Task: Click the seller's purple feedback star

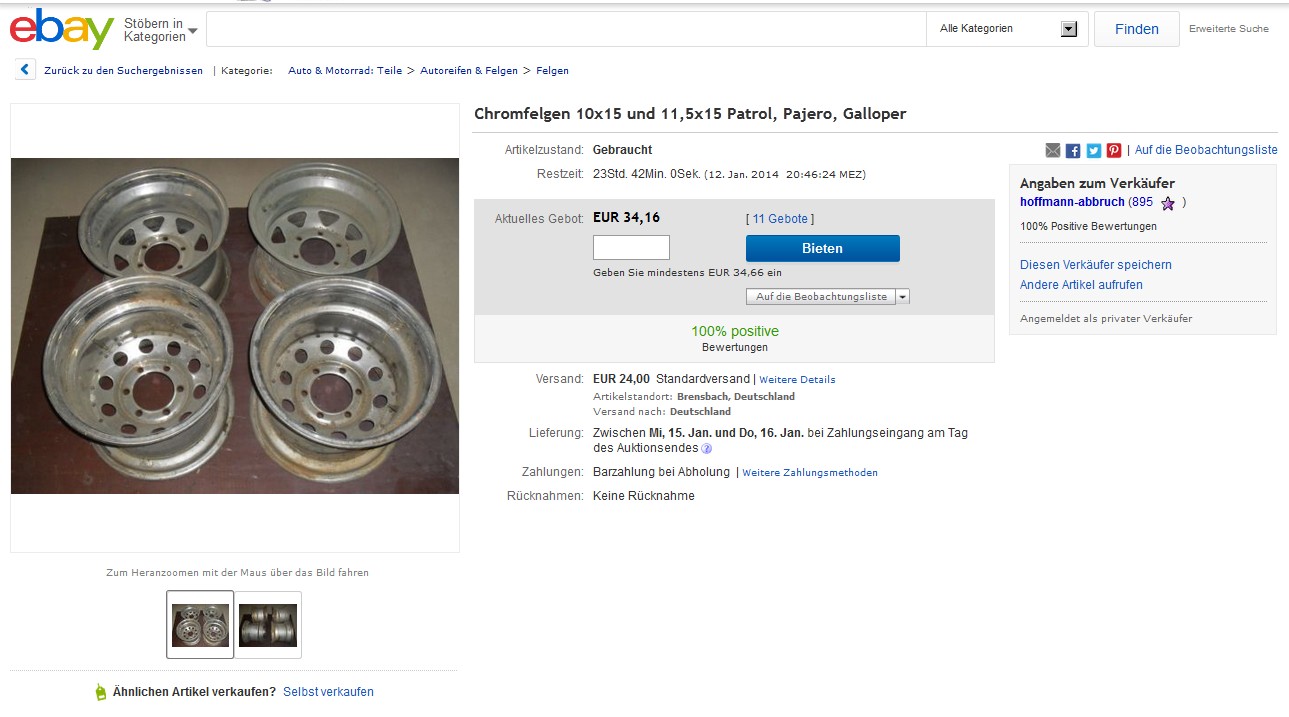Action: point(1168,203)
